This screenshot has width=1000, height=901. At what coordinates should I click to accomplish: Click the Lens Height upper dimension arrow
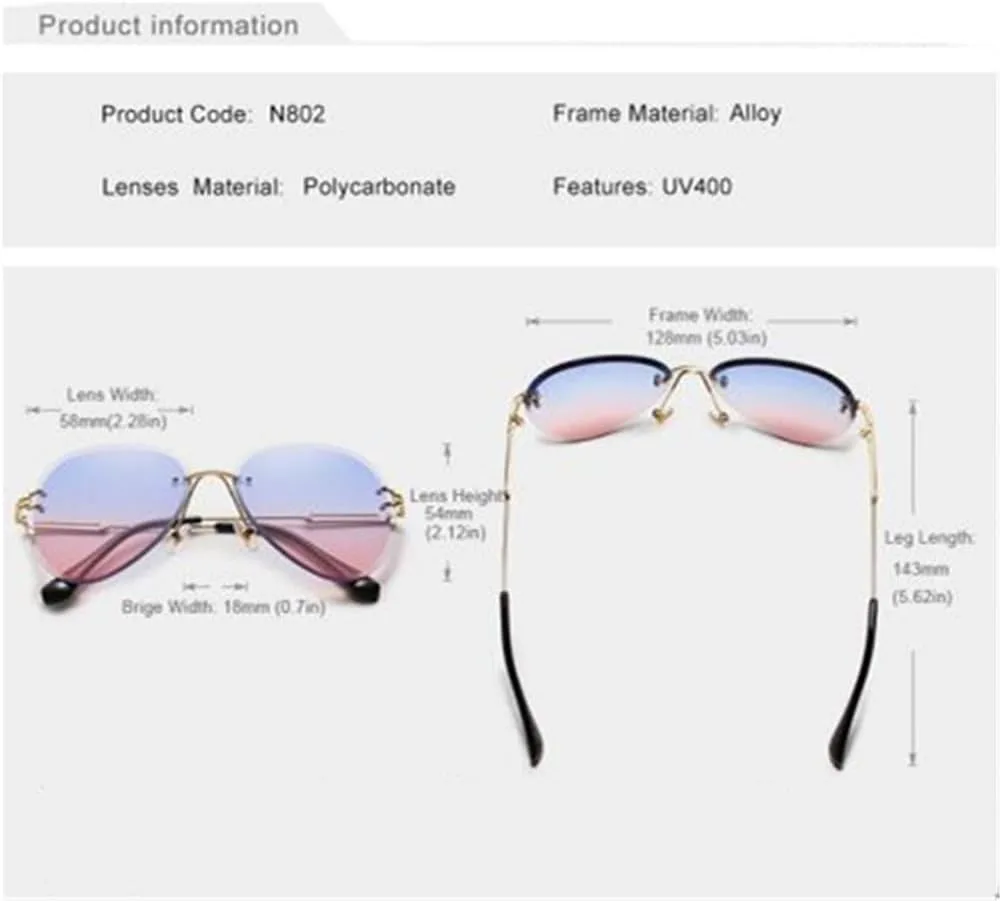pyautogui.click(x=448, y=453)
